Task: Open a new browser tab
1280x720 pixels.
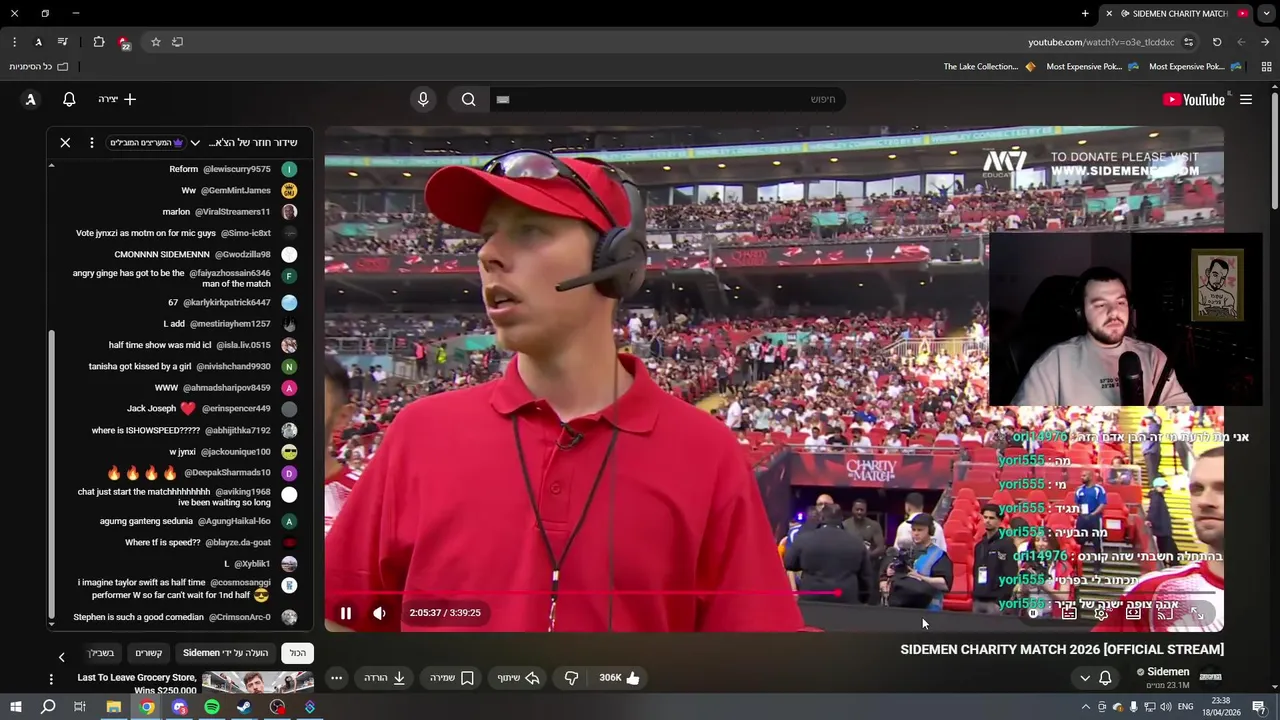Action: coord(1085,13)
